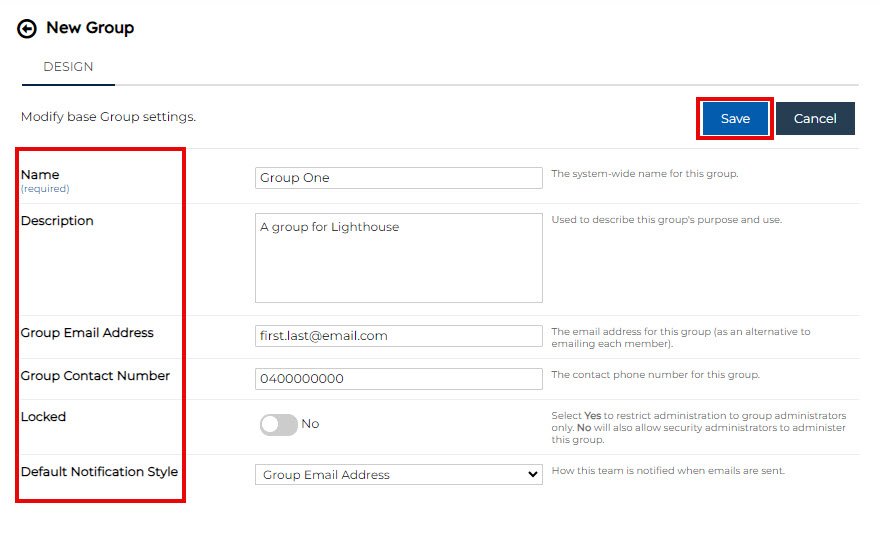Click the Default Notification Style label
Screen dimensions: 880x542
click(99, 472)
